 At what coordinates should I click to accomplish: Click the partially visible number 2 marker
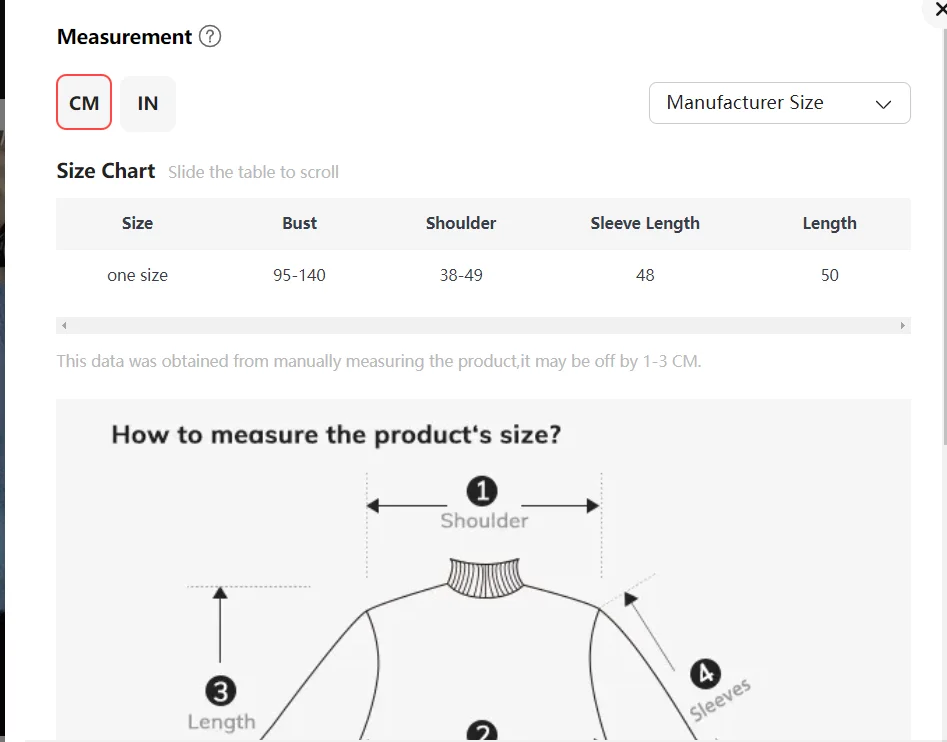483,734
